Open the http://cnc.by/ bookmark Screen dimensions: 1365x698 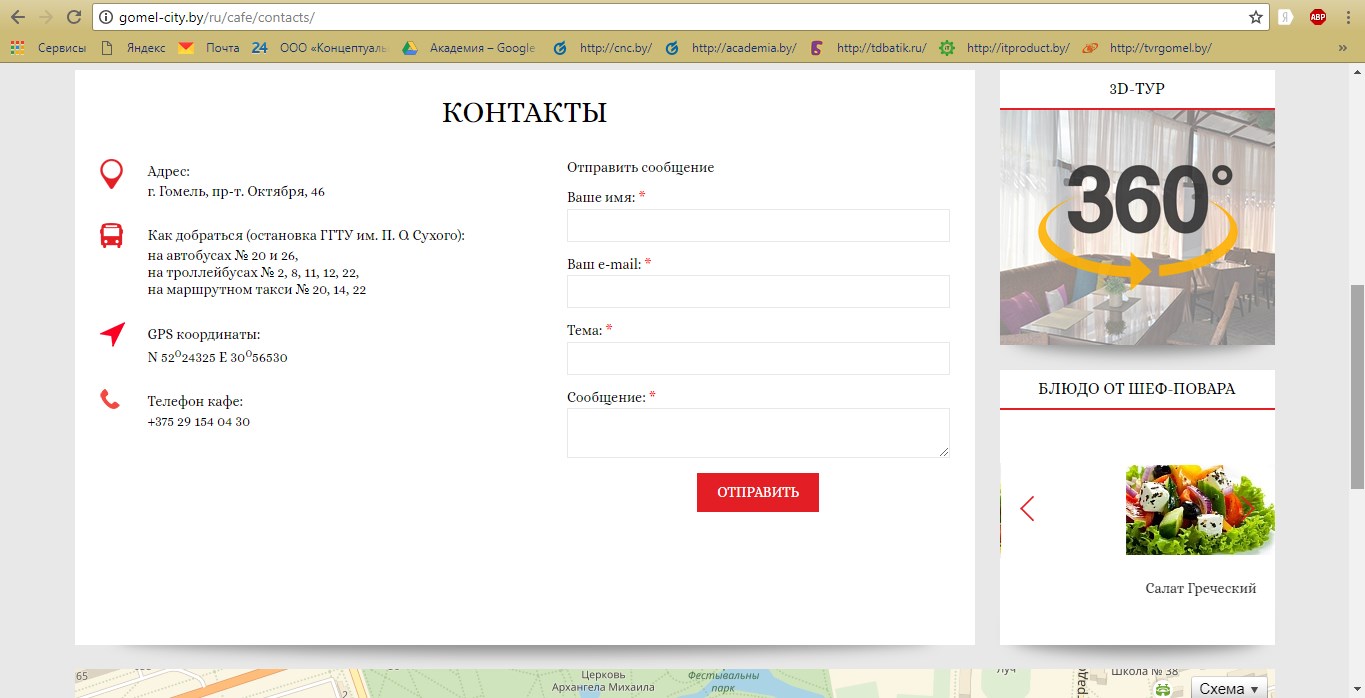pyautogui.click(x=603, y=47)
